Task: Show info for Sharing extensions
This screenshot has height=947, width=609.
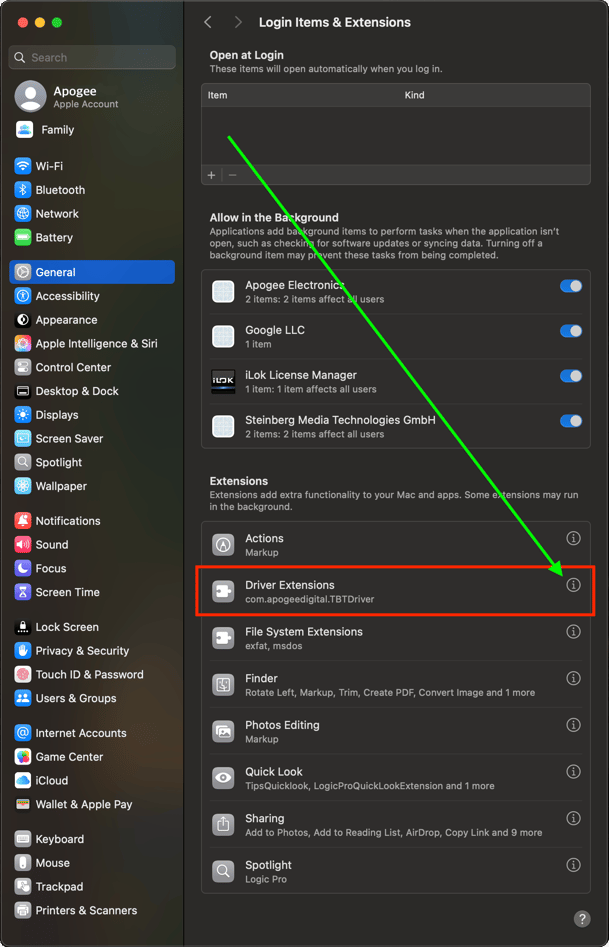Action: pyautogui.click(x=573, y=818)
